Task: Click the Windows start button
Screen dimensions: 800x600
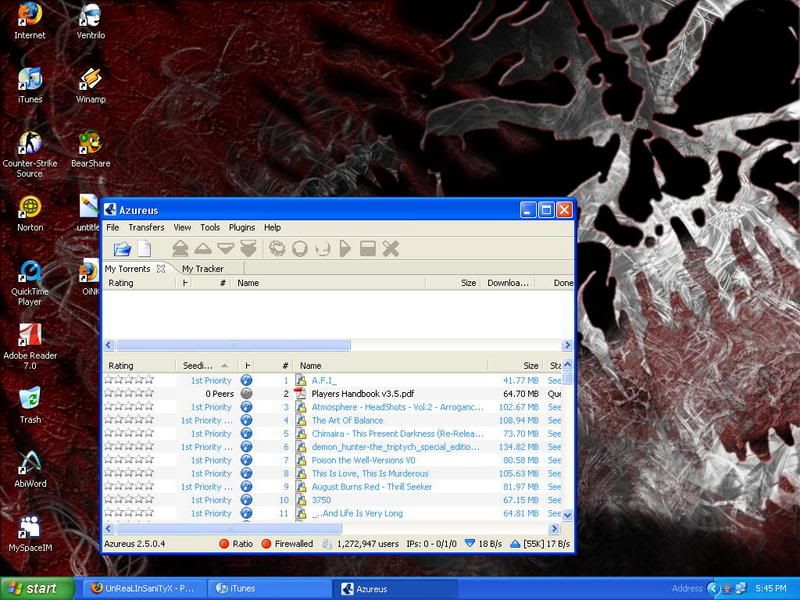Action: click(x=37, y=588)
